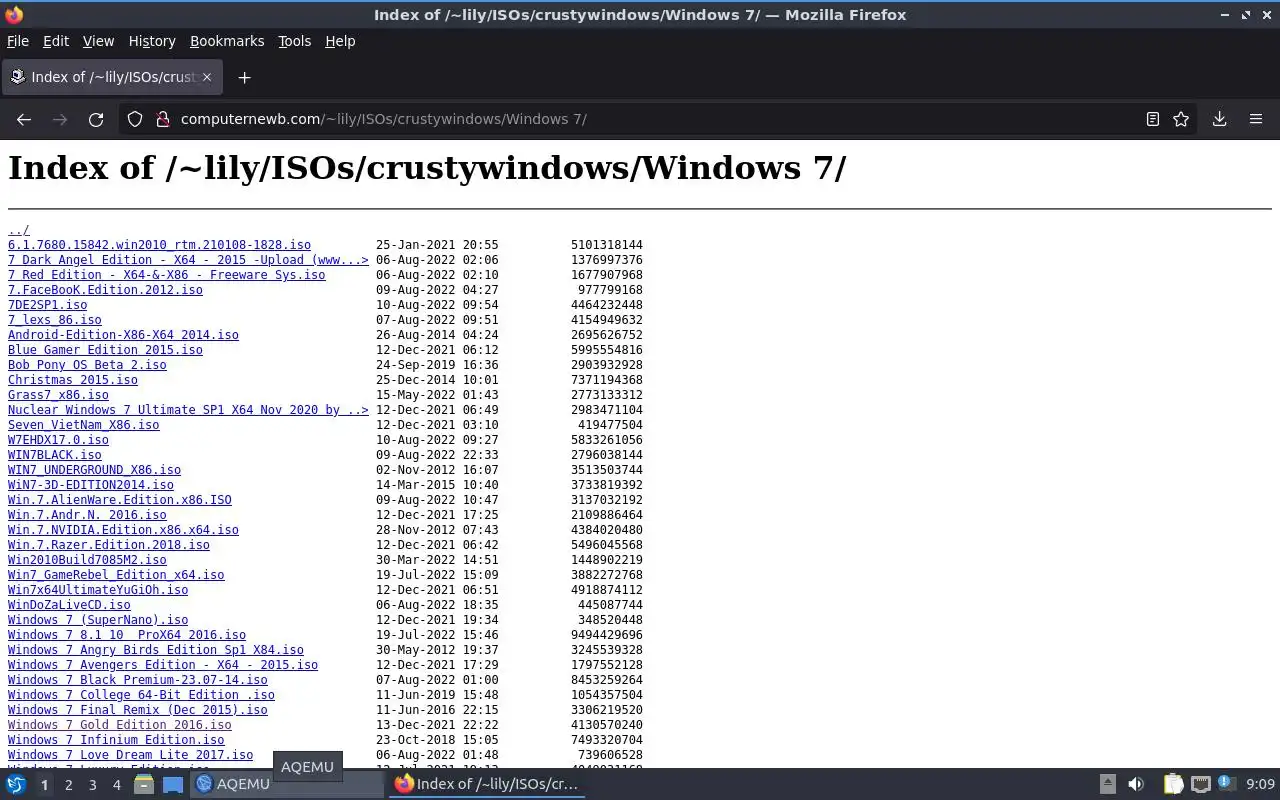This screenshot has width=1280, height=800.
Task: Show the desktop via panel icon
Action: pos(173,784)
